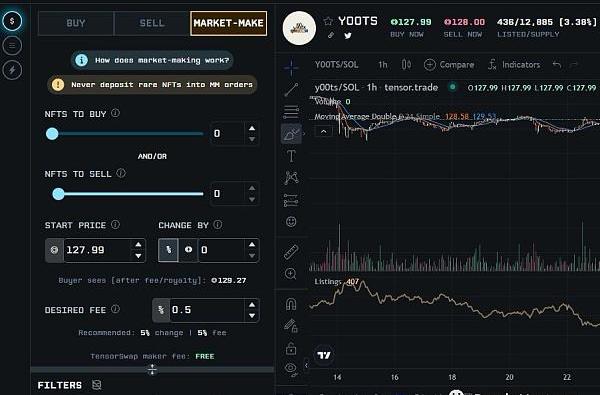This screenshot has width=600, height=395.
Task: Select the Text tool in chart toolbar
Action: click(x=291, y=156)
